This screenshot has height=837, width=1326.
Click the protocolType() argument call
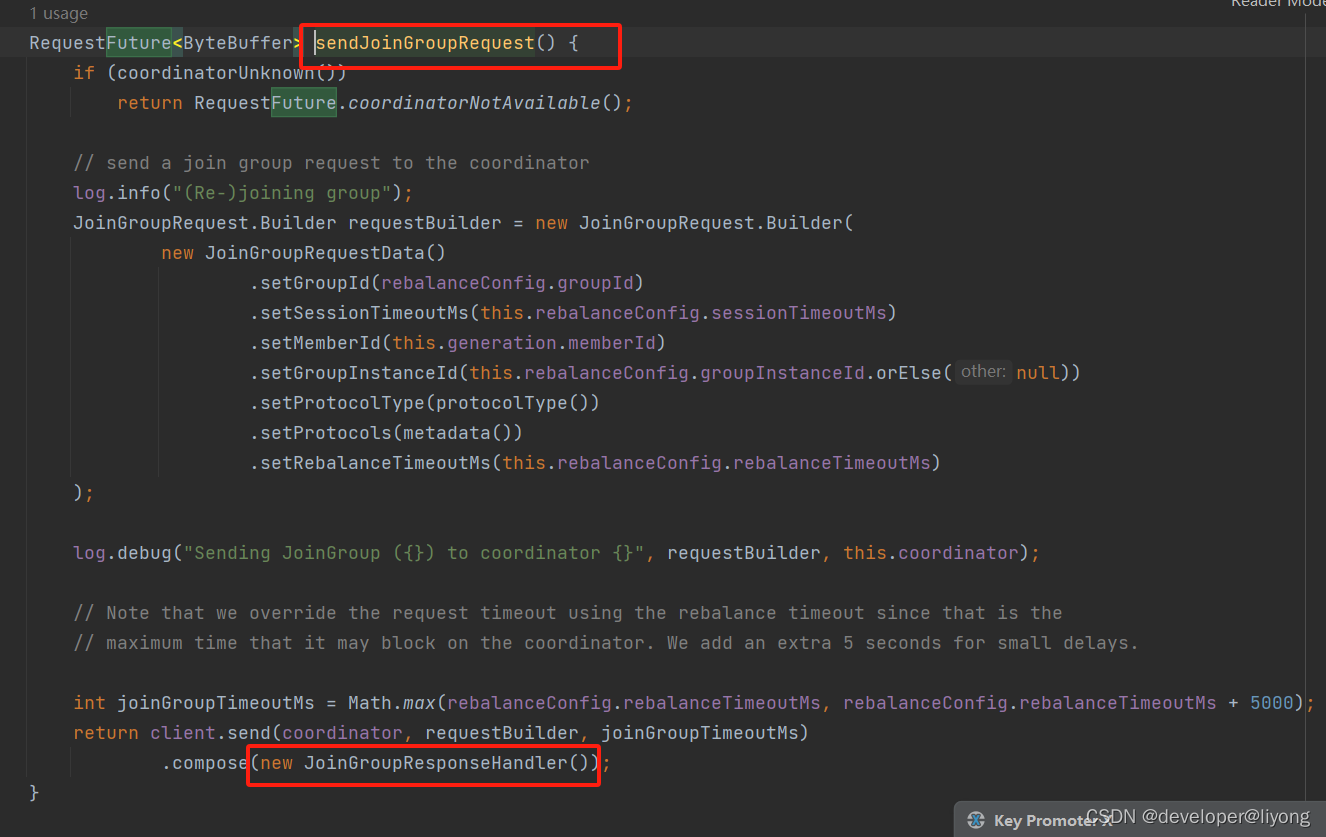[x=512, y=403]
